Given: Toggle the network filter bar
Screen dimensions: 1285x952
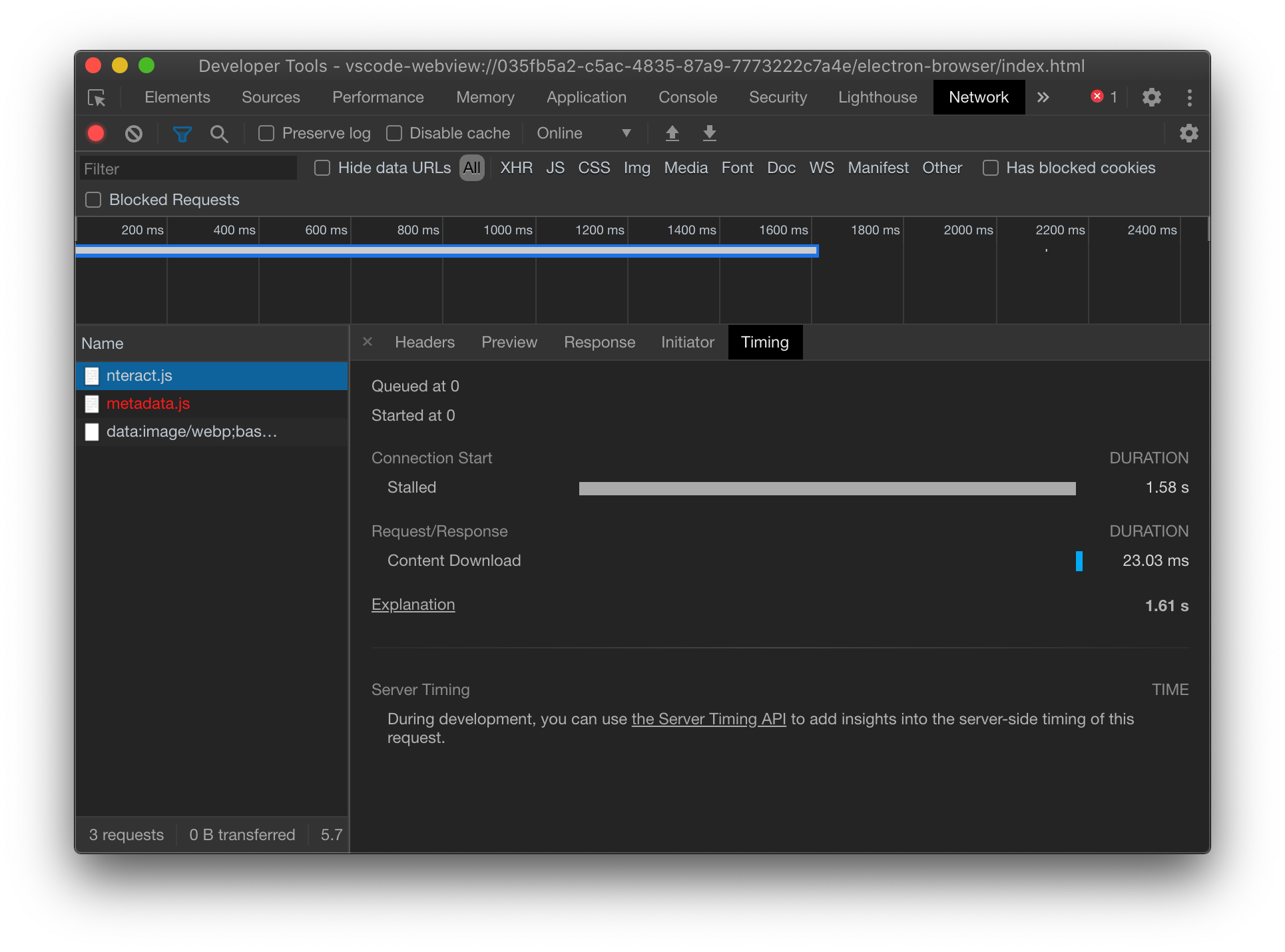Looking at the screenshot, I should point(182,133).
